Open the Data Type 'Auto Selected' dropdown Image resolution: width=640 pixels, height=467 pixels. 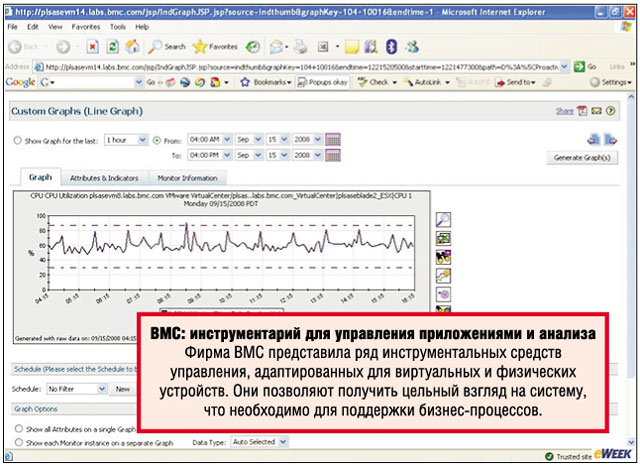(x=259, y=442)
